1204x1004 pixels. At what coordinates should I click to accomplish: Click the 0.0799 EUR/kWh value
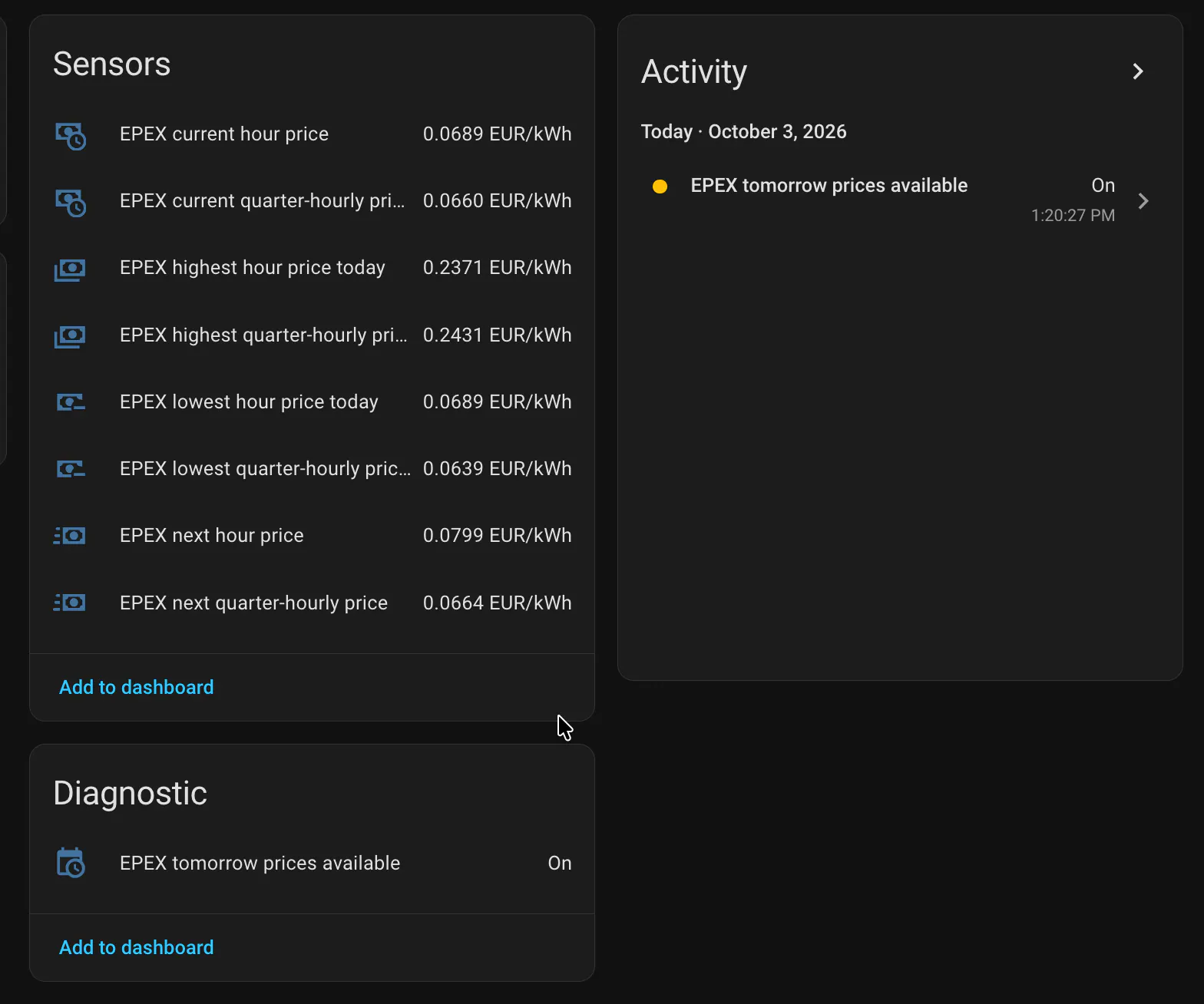tap(497, 536)
